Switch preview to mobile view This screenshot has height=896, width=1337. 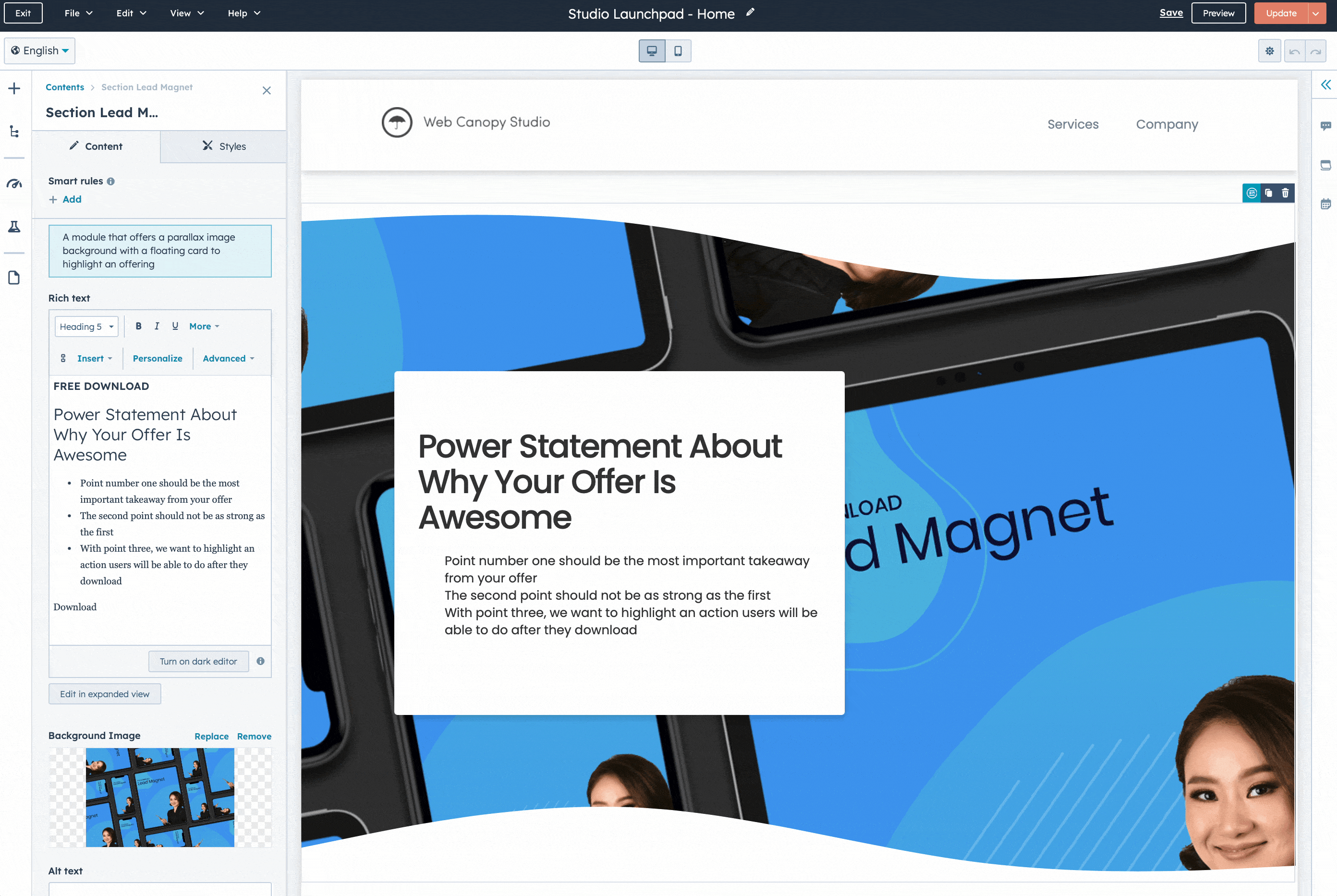678,50
